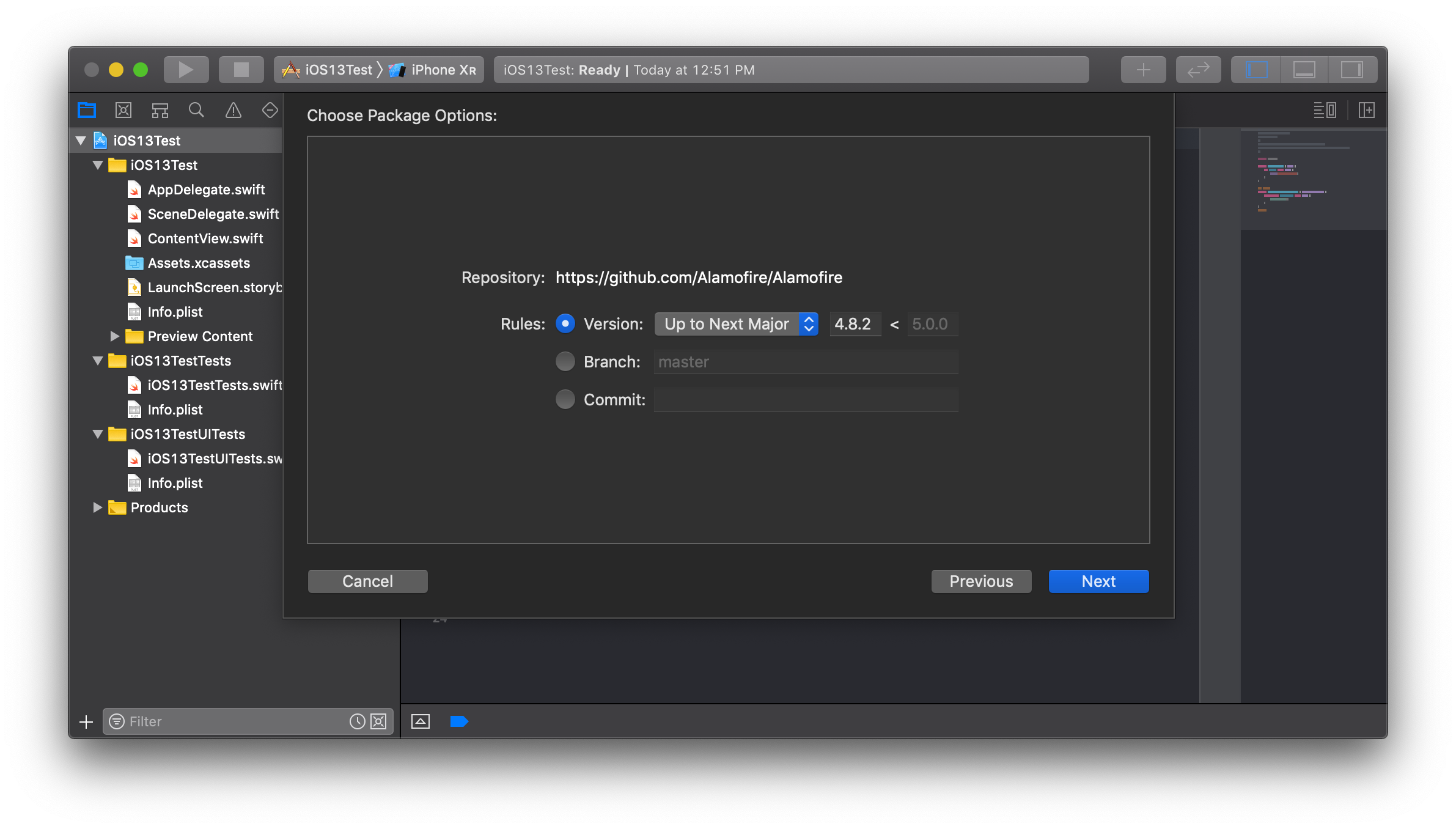Go back with the Previous button

[981, 581]
